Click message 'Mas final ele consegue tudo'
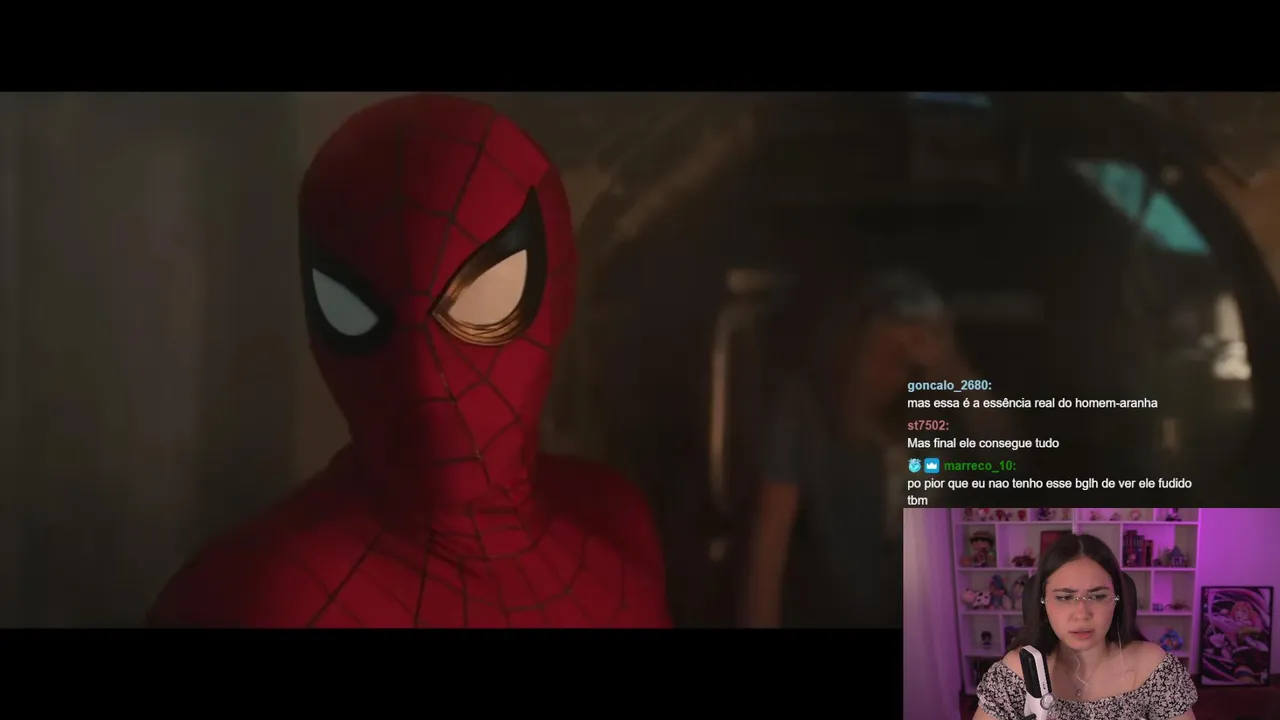The image size is (1280, 720). (983, 443)
